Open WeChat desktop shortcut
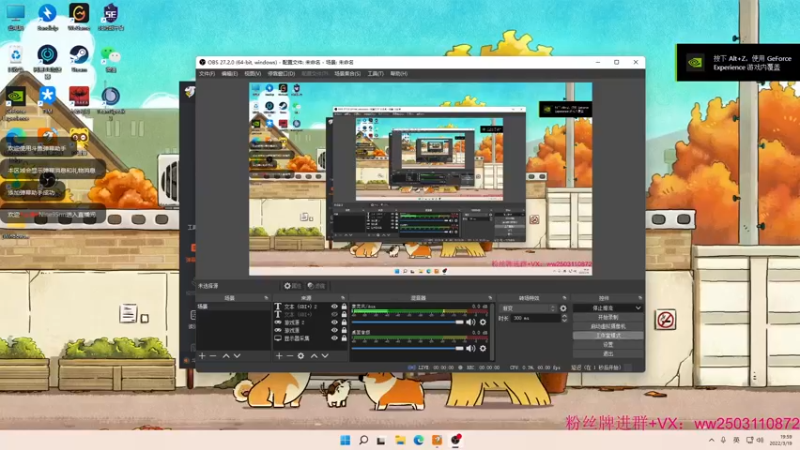Screen dimensions: 800x450 [111, 58]
